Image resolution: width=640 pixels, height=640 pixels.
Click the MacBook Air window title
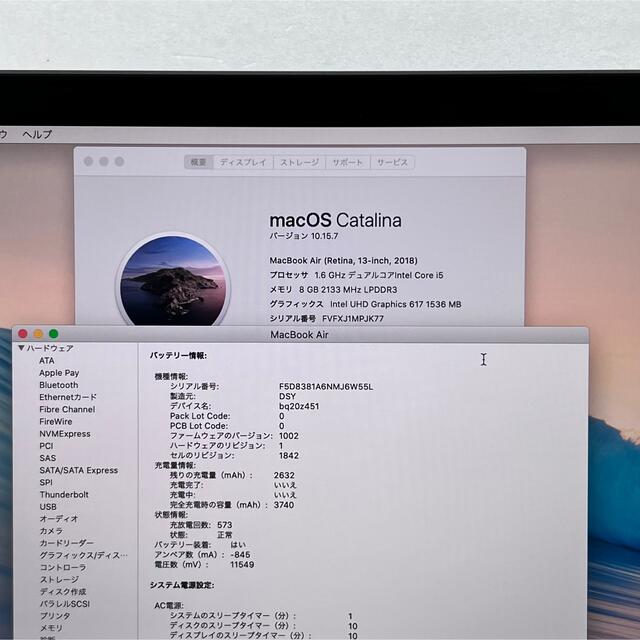[299, 335]
